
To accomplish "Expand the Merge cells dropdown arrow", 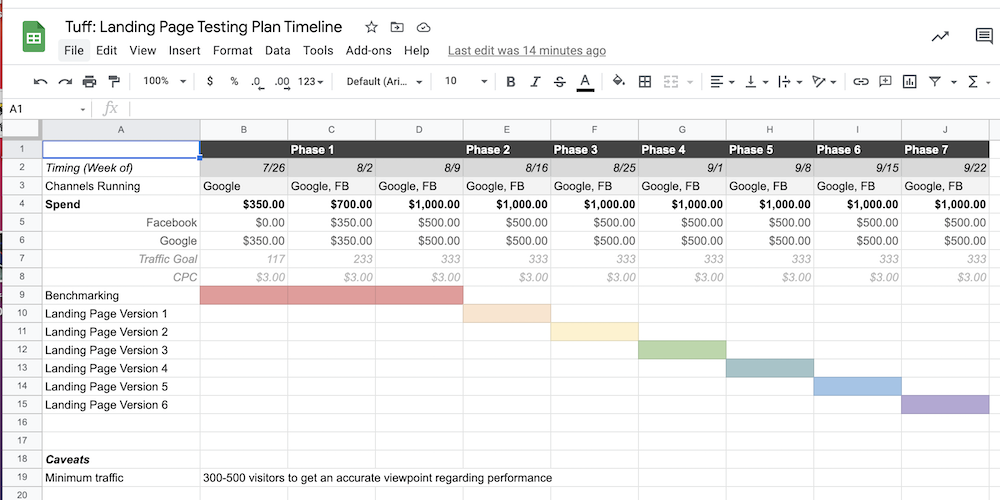I will pos(690,82).
